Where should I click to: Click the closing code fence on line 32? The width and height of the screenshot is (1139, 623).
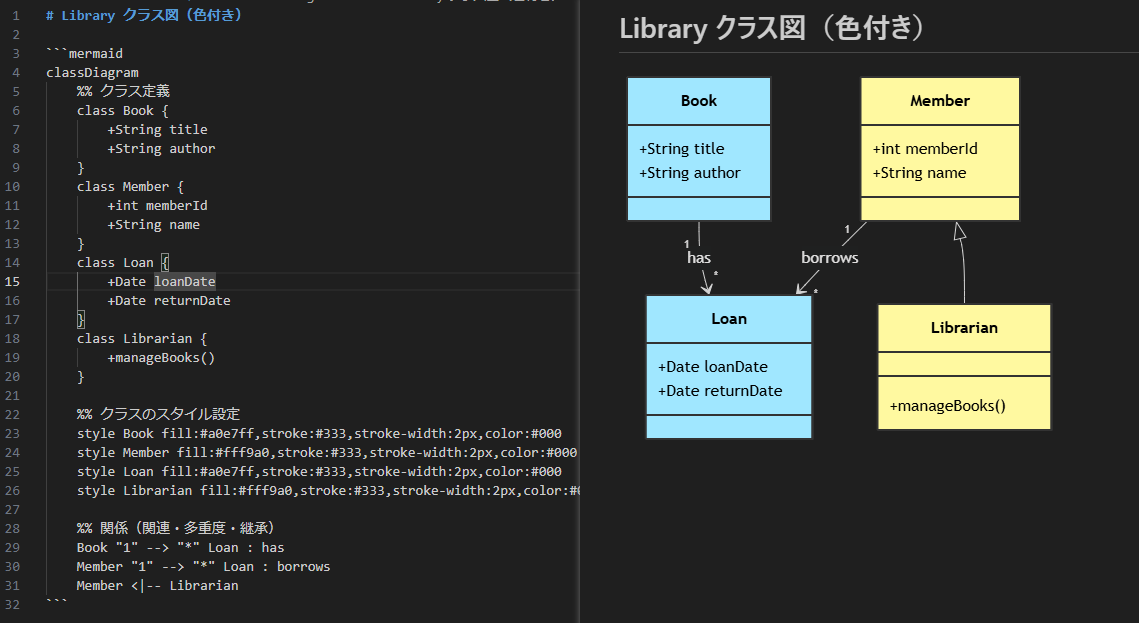click(57, 602)
